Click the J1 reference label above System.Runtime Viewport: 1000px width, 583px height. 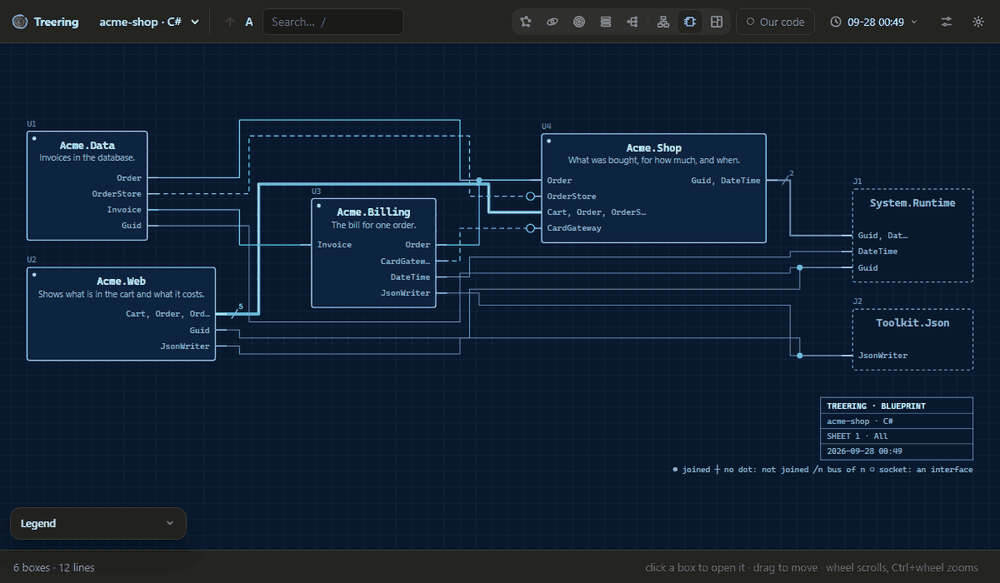pyautogui.click(x=858, y=181)
